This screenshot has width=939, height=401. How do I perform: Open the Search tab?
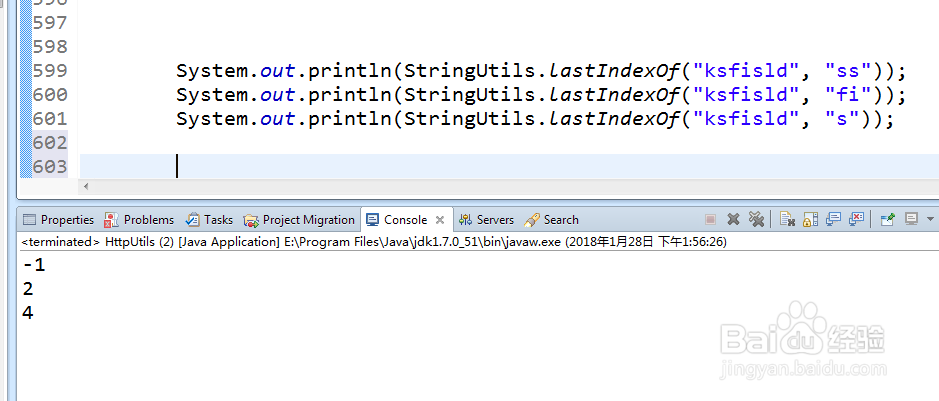tap(552, 220)
